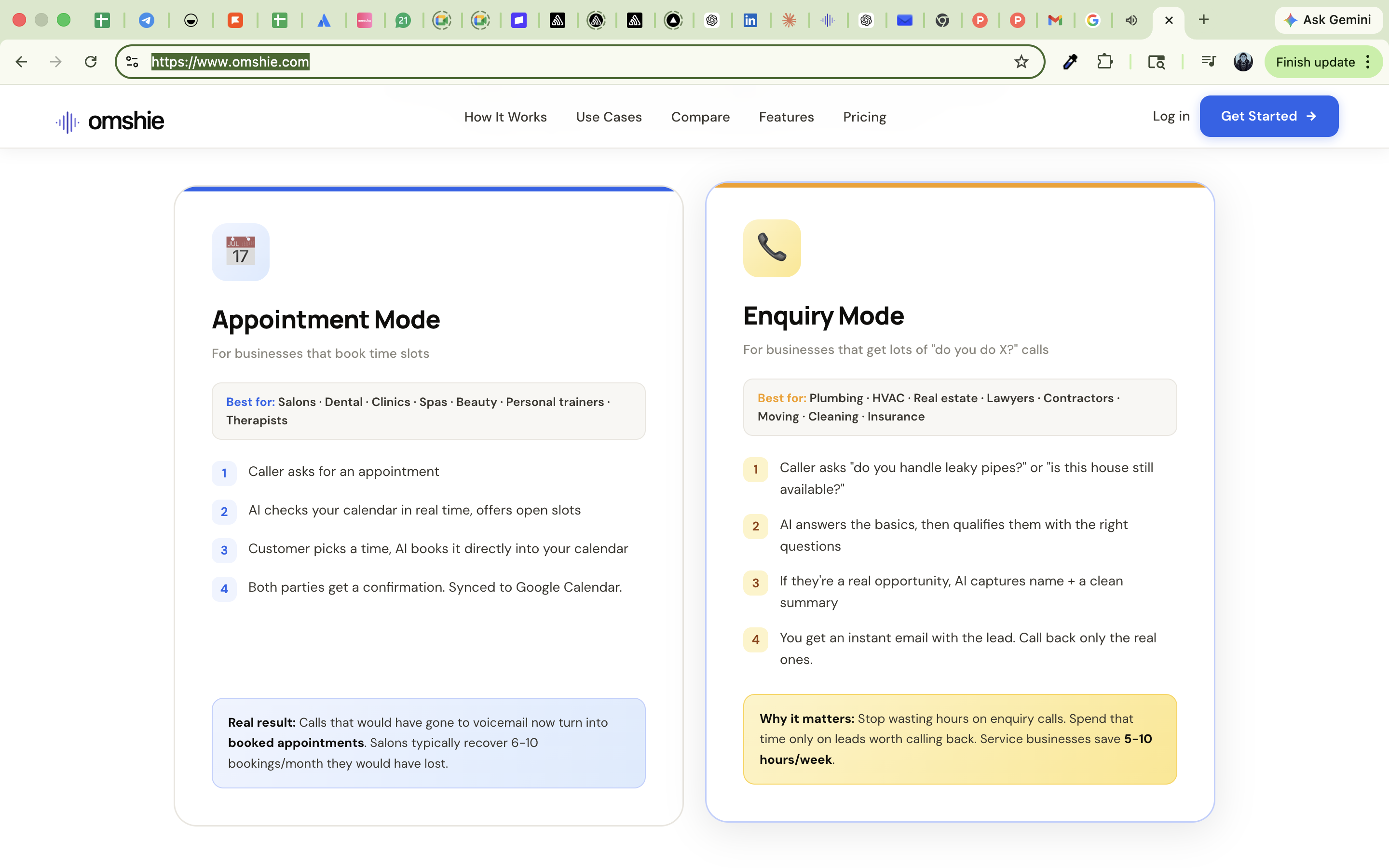Open the purple square icon tab
This screenshot has height=868, width=1389.
519,20
